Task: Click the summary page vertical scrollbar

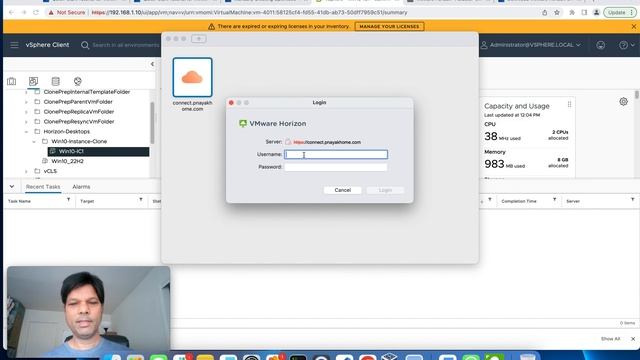Action: tap(637, 95)
